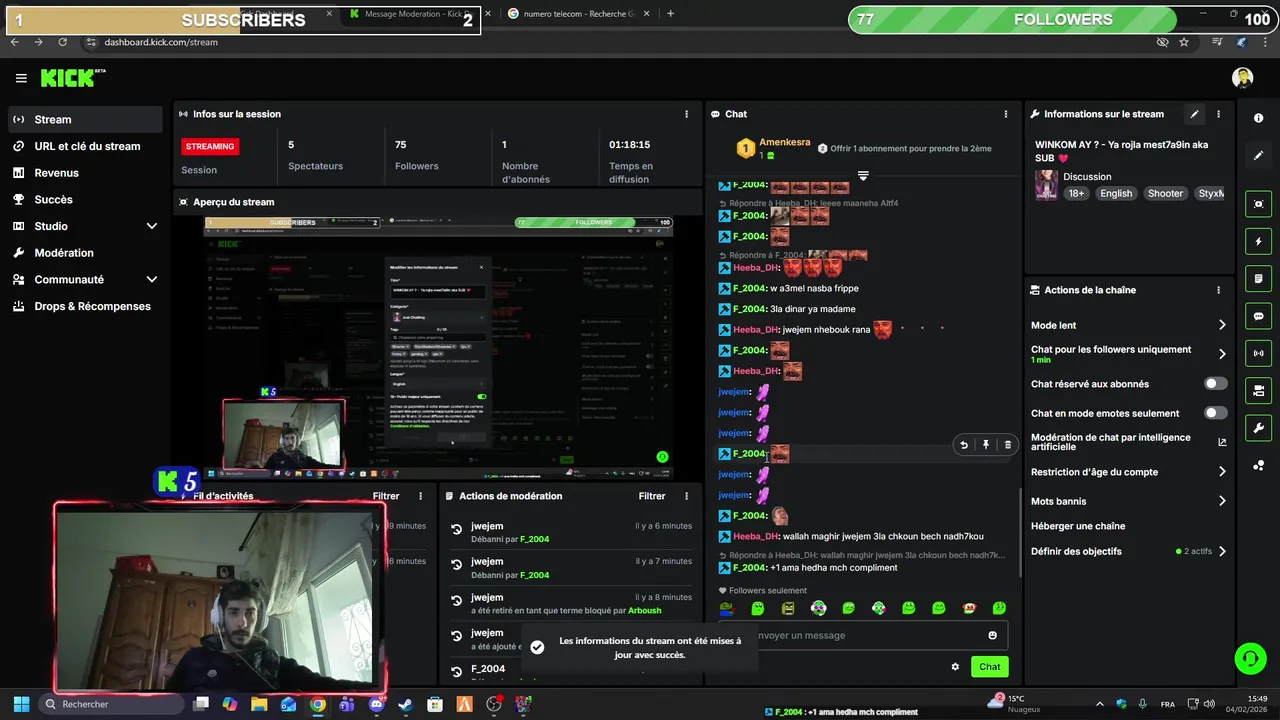Click the pencil icon in right sidebar

1259,156
